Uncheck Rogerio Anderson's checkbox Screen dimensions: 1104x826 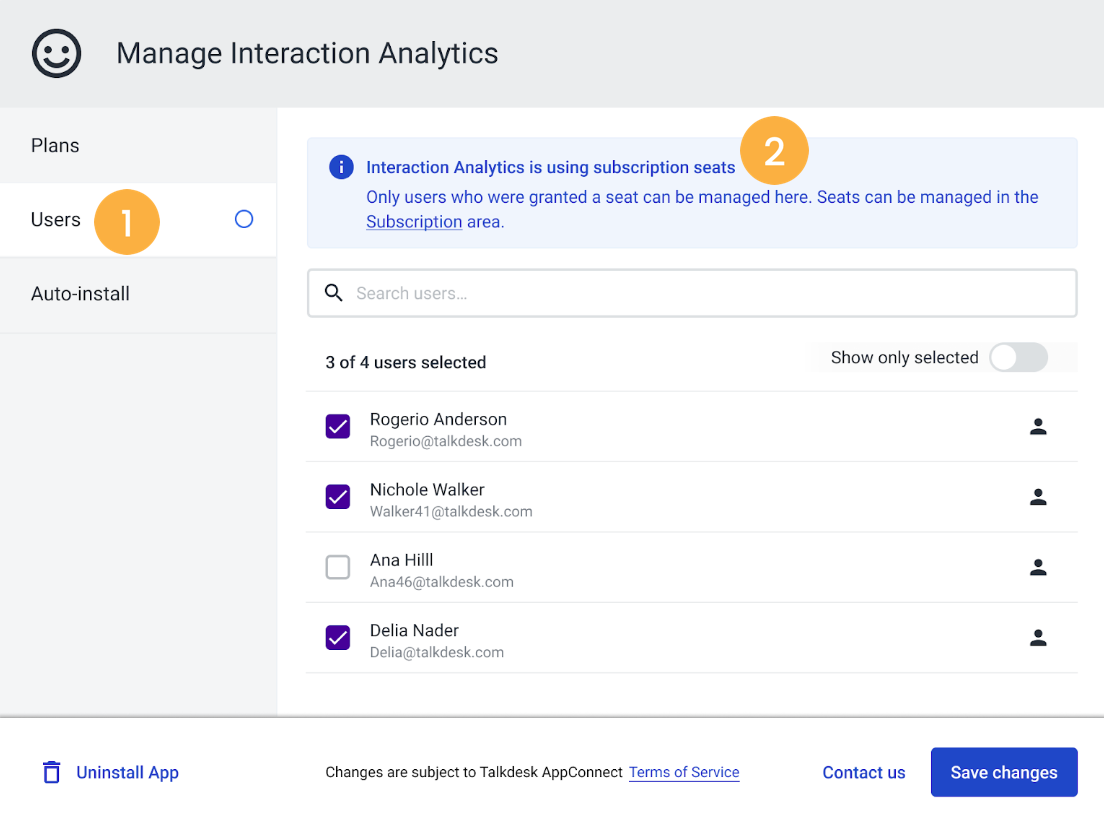[x=338, y=426]
